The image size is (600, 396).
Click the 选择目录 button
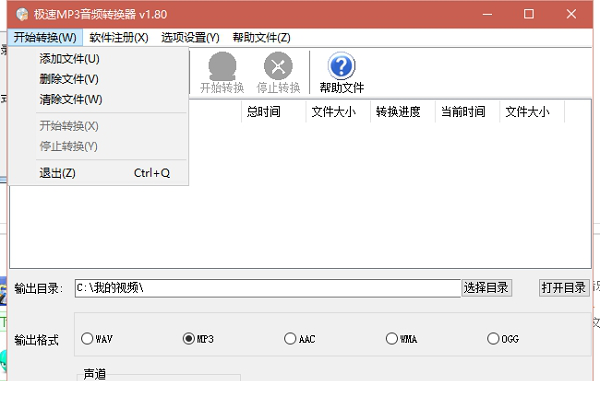pyautogui.click(x=486, y=288)
